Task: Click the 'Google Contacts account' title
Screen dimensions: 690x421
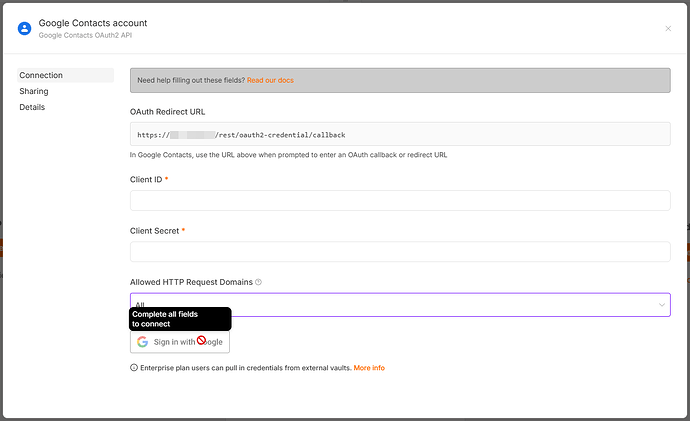Action: (x=93, y=23)
